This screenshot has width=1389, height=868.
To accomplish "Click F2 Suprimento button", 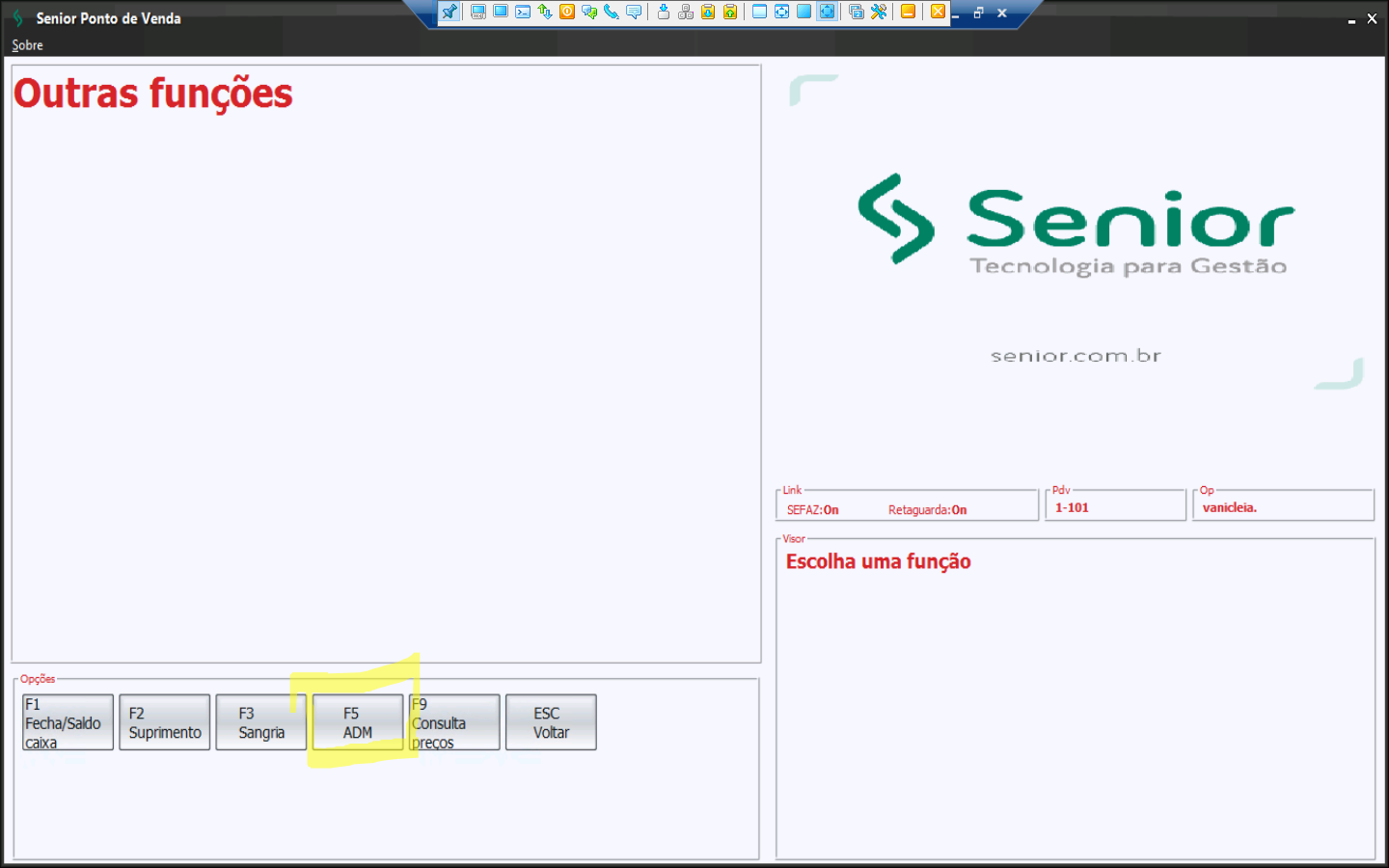I will click(165, 722).
